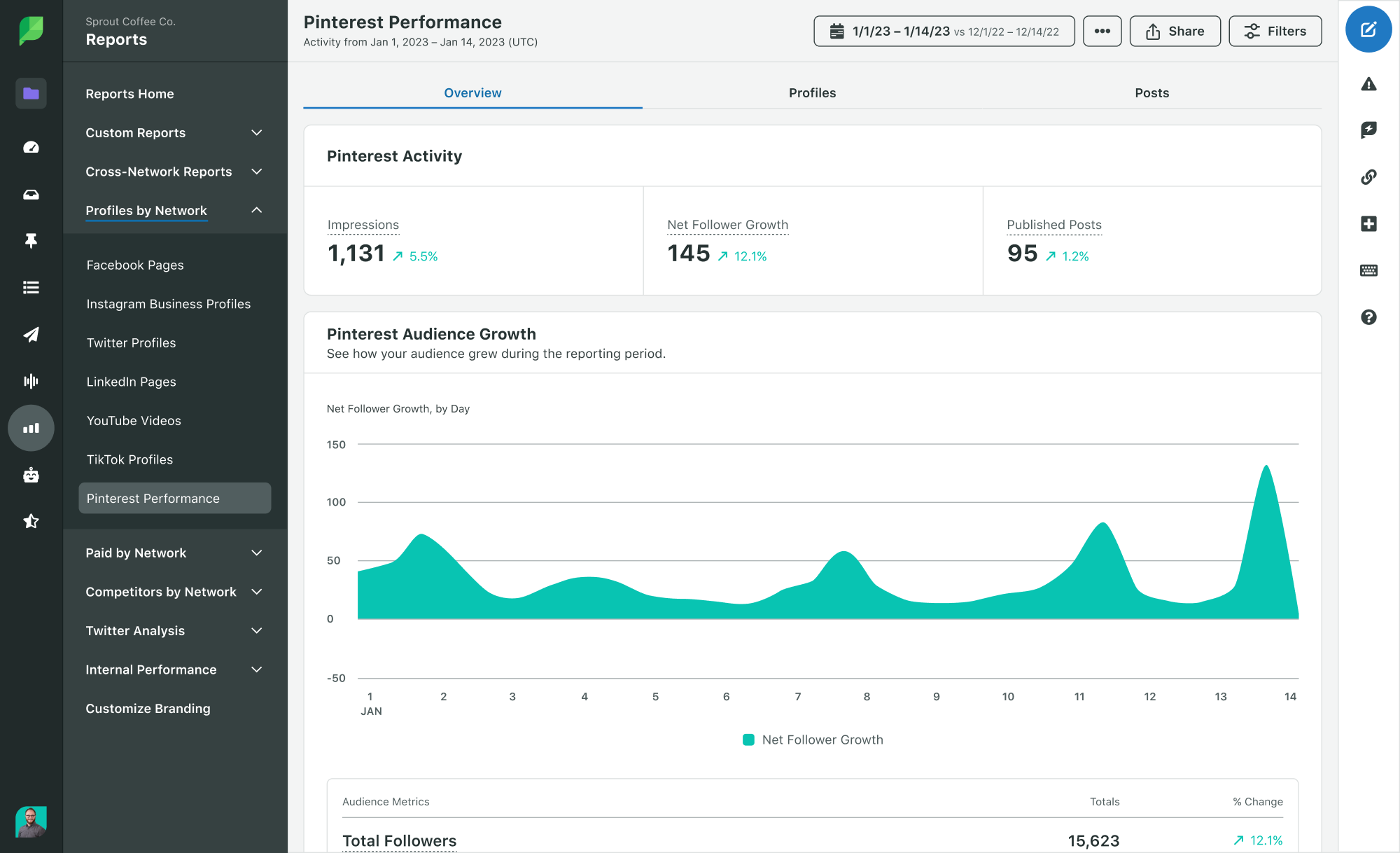The height and width of the screenshot is (853, 1400).
Task: Open the star reviews icon
Action: pos(31,521)
